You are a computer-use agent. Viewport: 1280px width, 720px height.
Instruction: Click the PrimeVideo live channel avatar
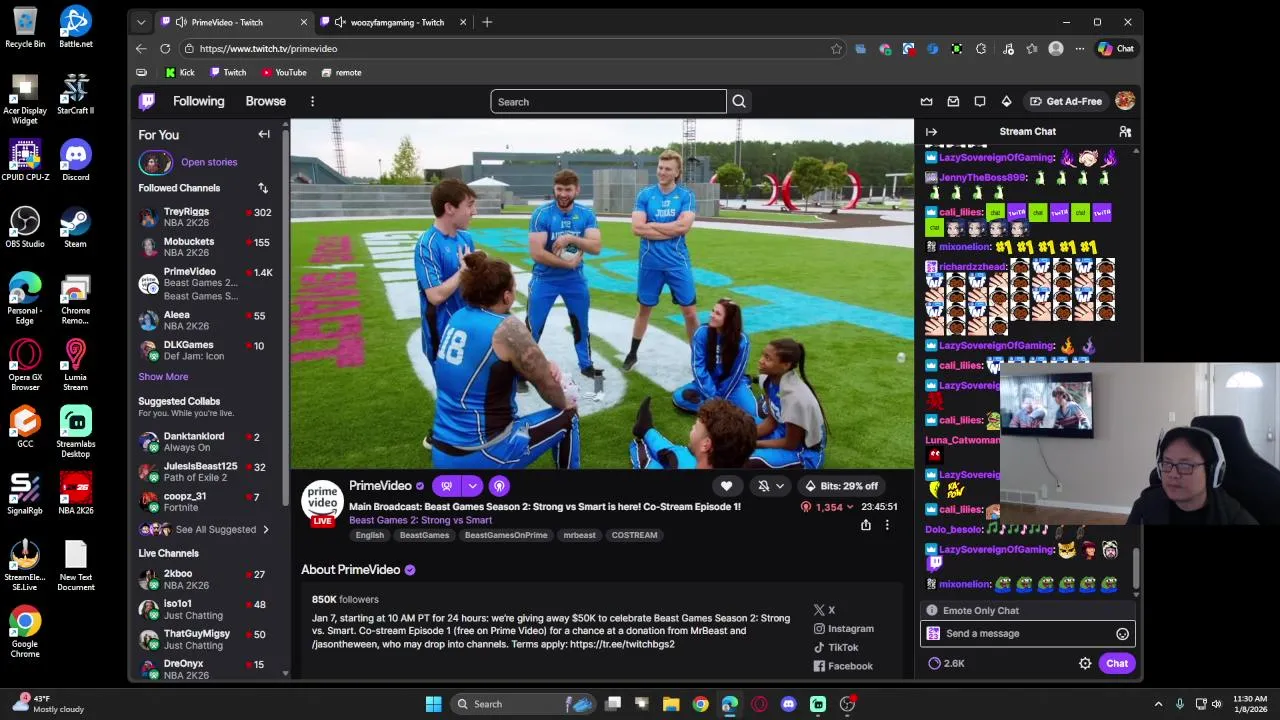pos(322,502)
